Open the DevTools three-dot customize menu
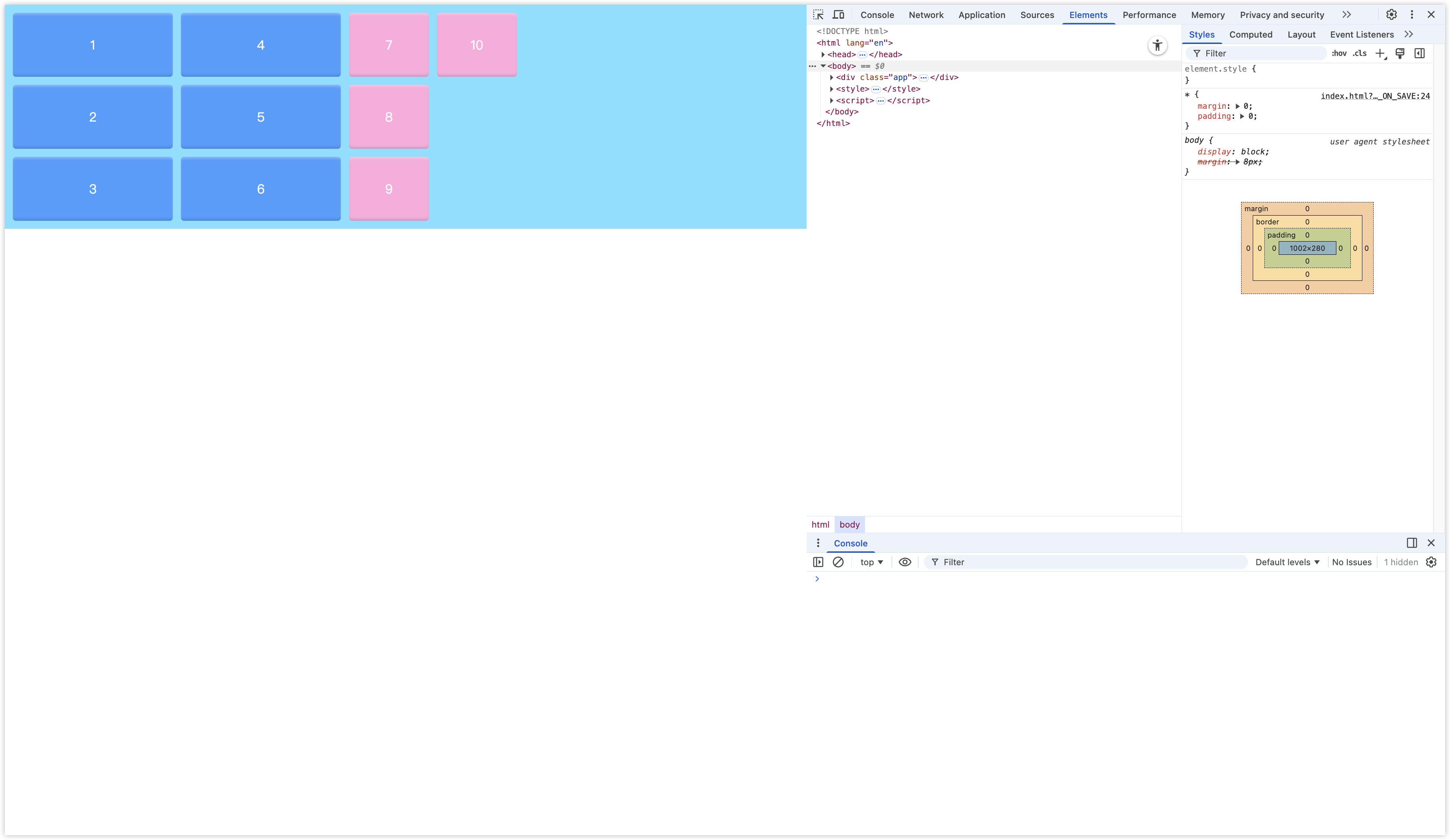 coord(1412,15)
